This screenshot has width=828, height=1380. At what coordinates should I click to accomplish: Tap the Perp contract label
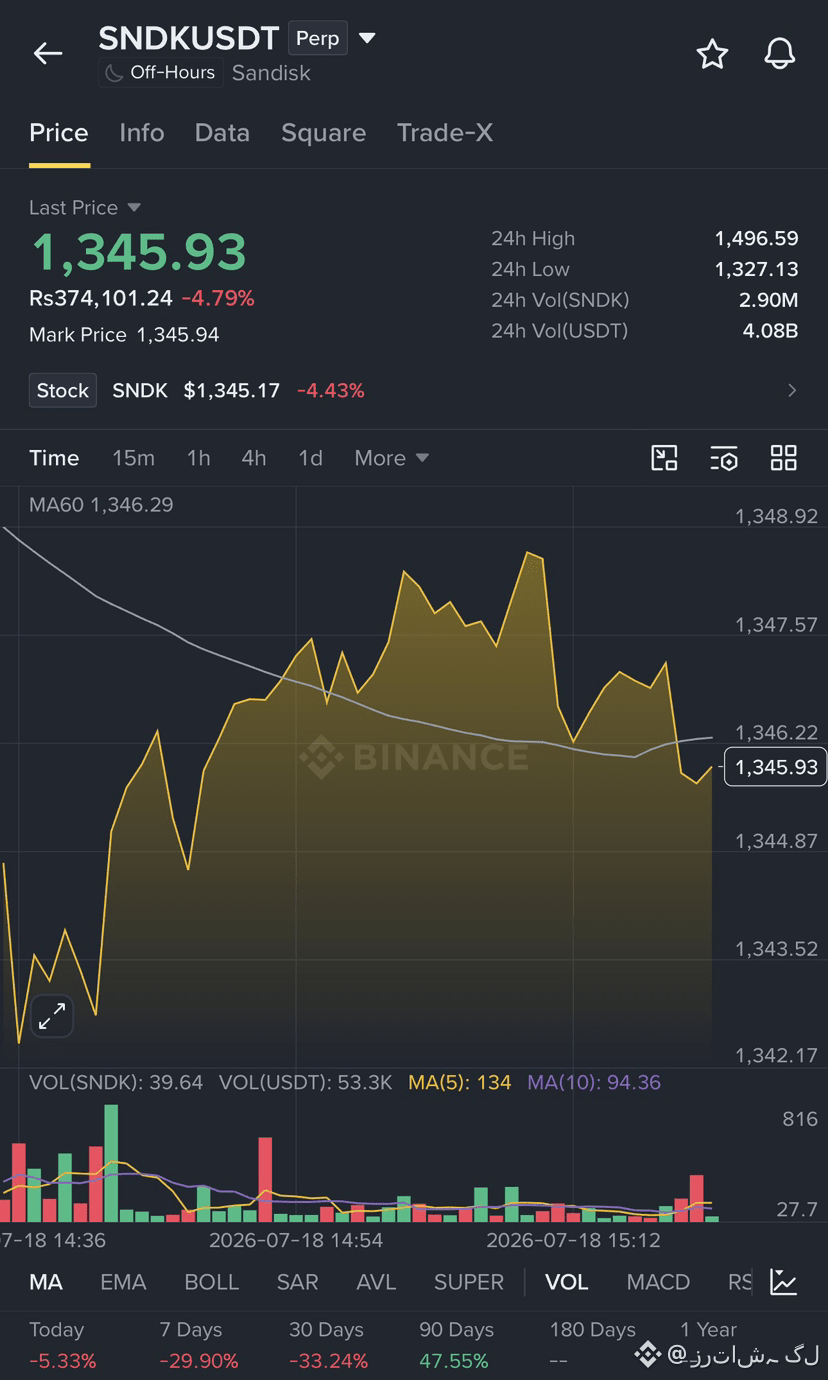pyautogui.click(x=317, y=38)
